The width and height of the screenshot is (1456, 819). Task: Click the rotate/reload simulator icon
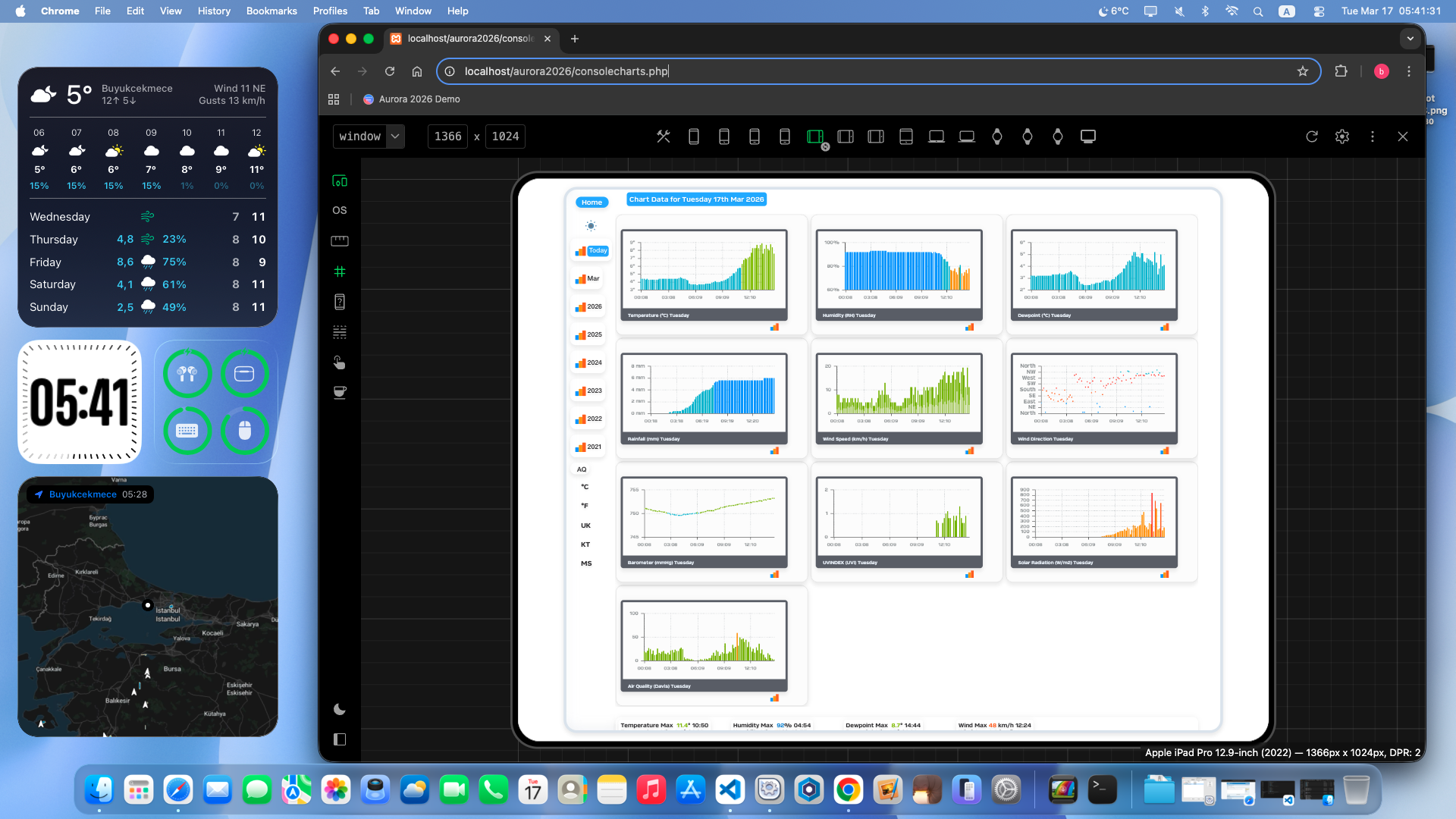point(1311,136)
